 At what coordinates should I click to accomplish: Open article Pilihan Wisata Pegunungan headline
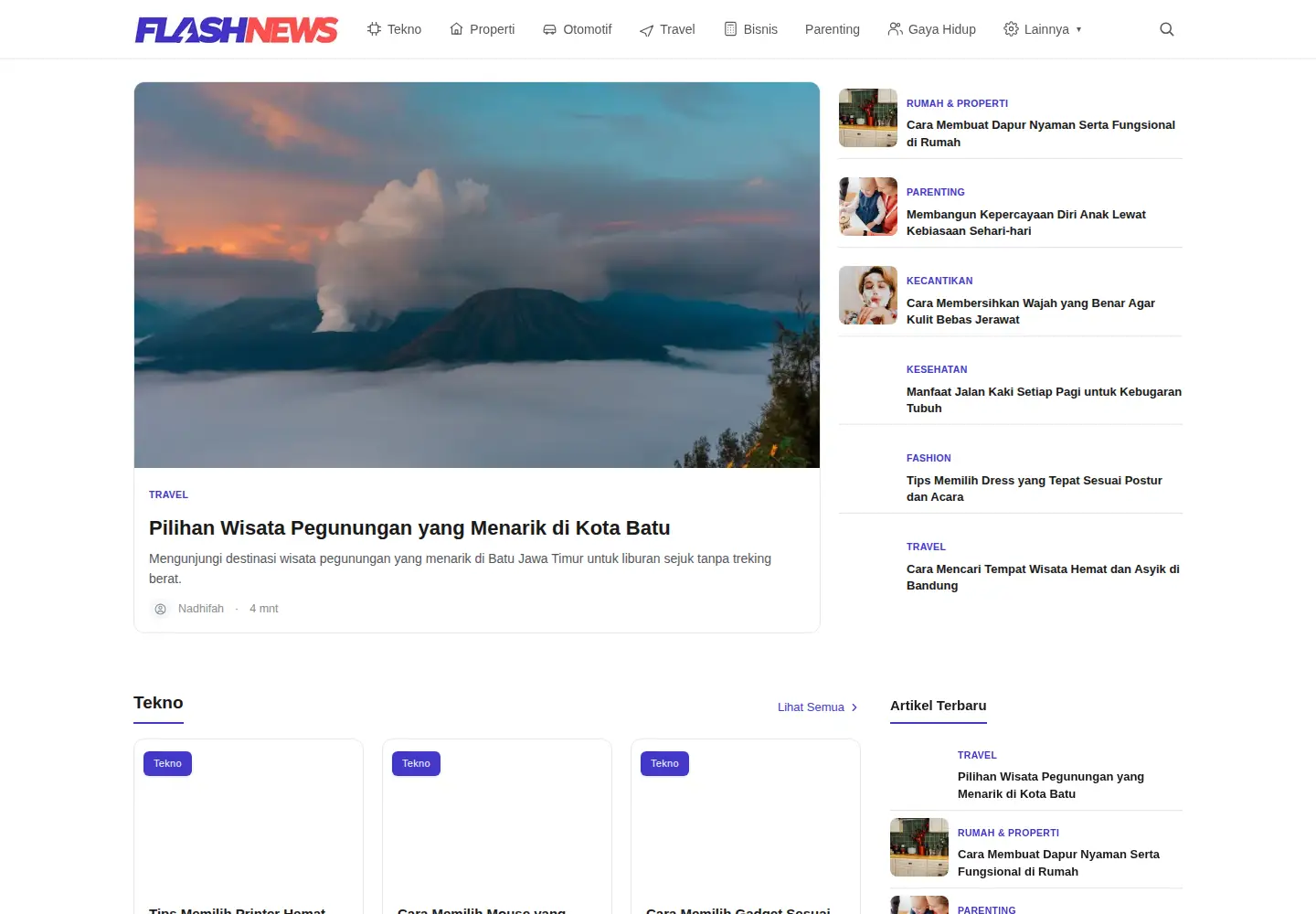click(409, 528)
